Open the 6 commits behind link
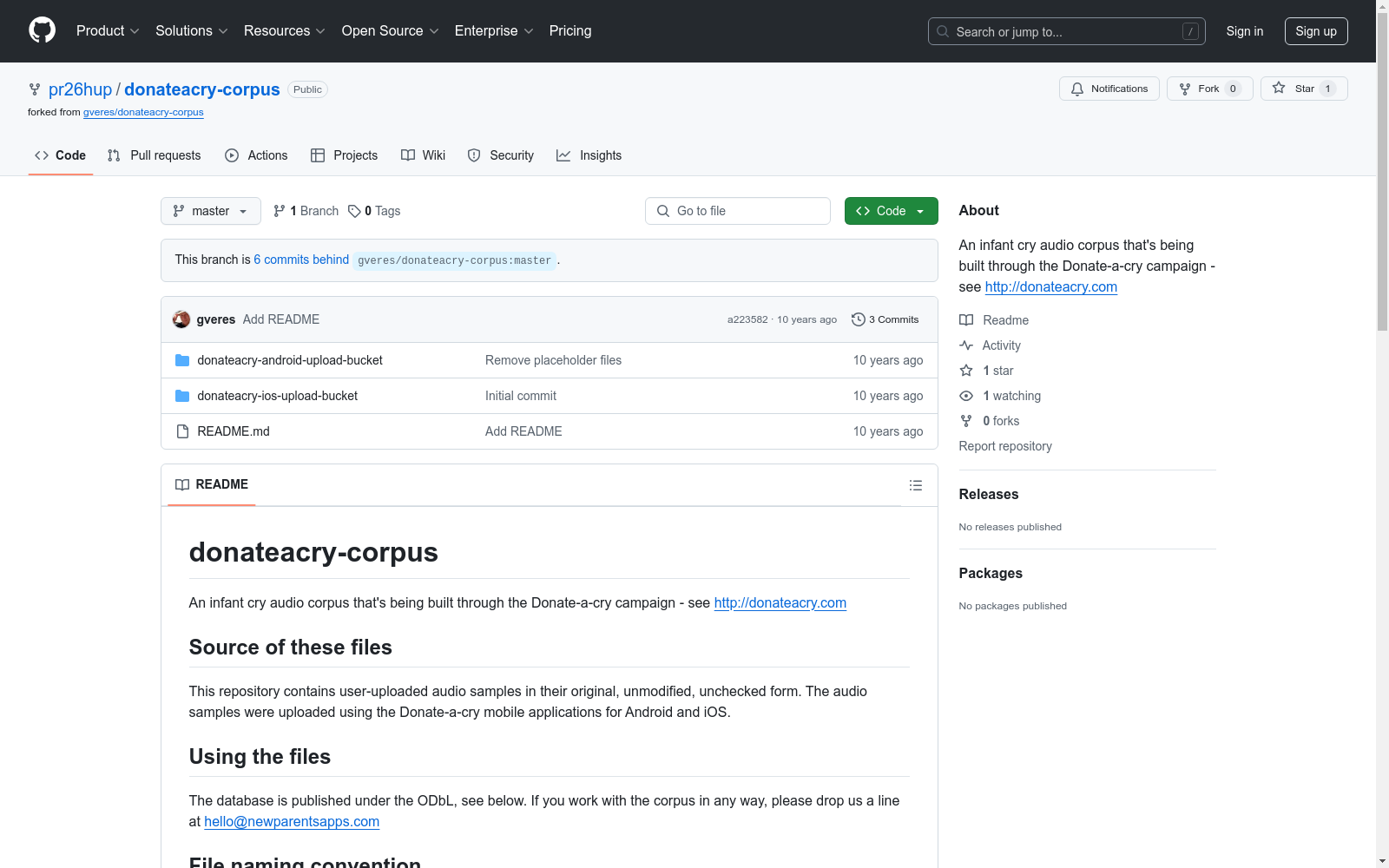This screenshot has width=1389, height=868. (301, 260)
